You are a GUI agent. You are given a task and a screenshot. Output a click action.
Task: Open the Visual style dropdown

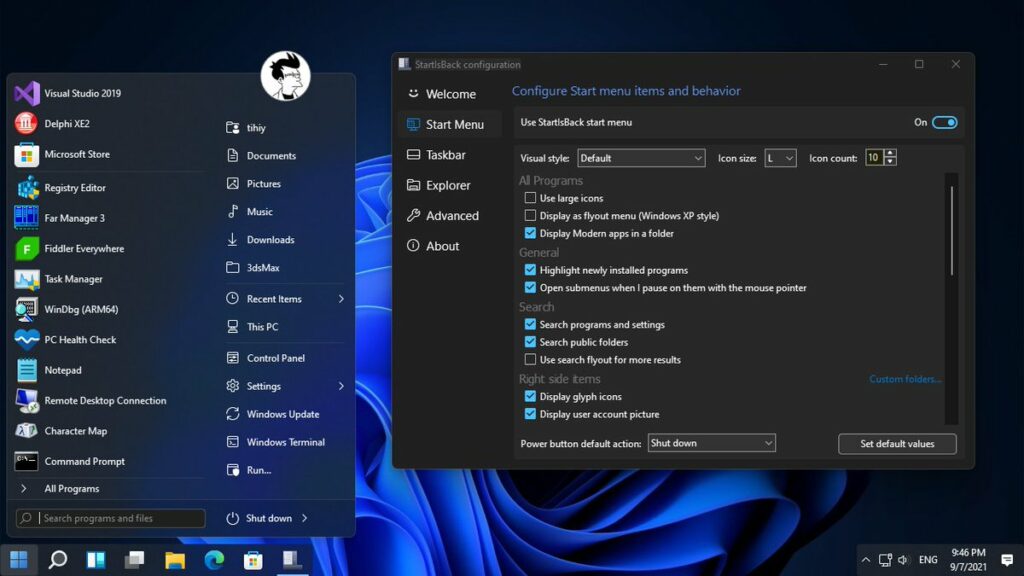coord(641,157)
